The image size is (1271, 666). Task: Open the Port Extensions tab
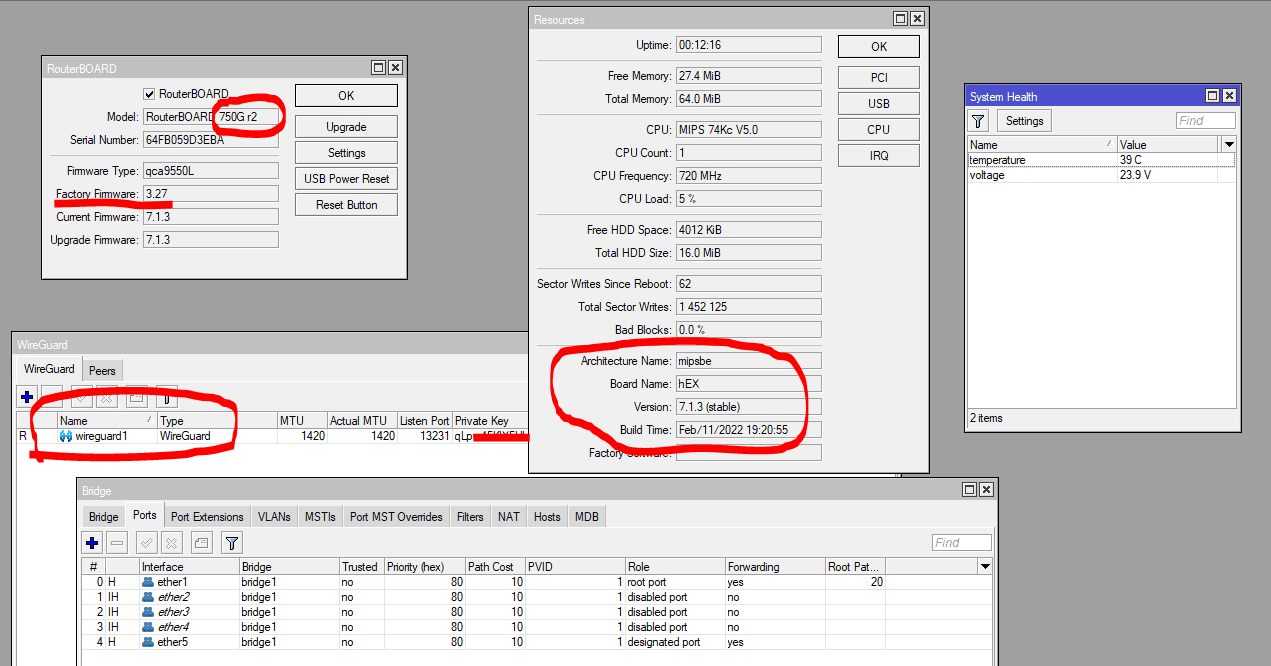coord(207,517)
